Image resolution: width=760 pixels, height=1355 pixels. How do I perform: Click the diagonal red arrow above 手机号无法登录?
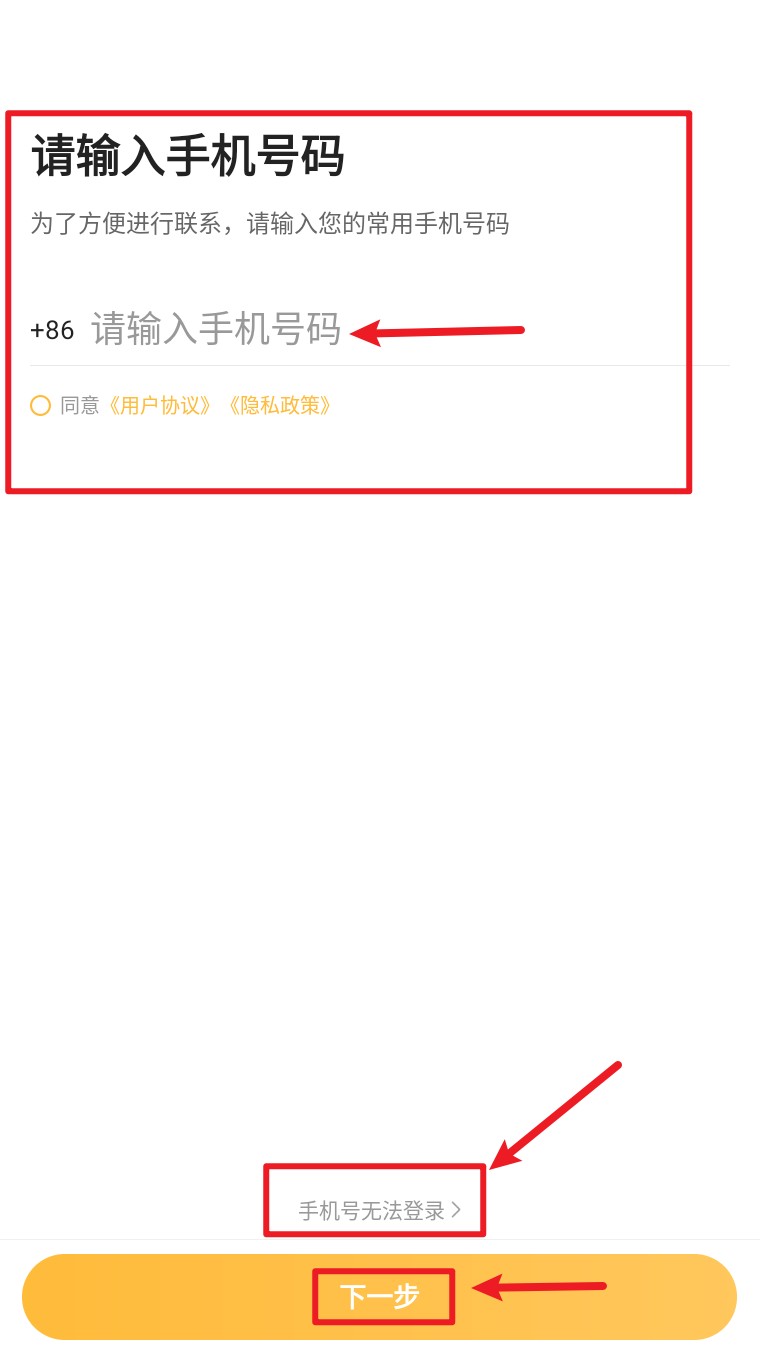(x=556, y=1115)
